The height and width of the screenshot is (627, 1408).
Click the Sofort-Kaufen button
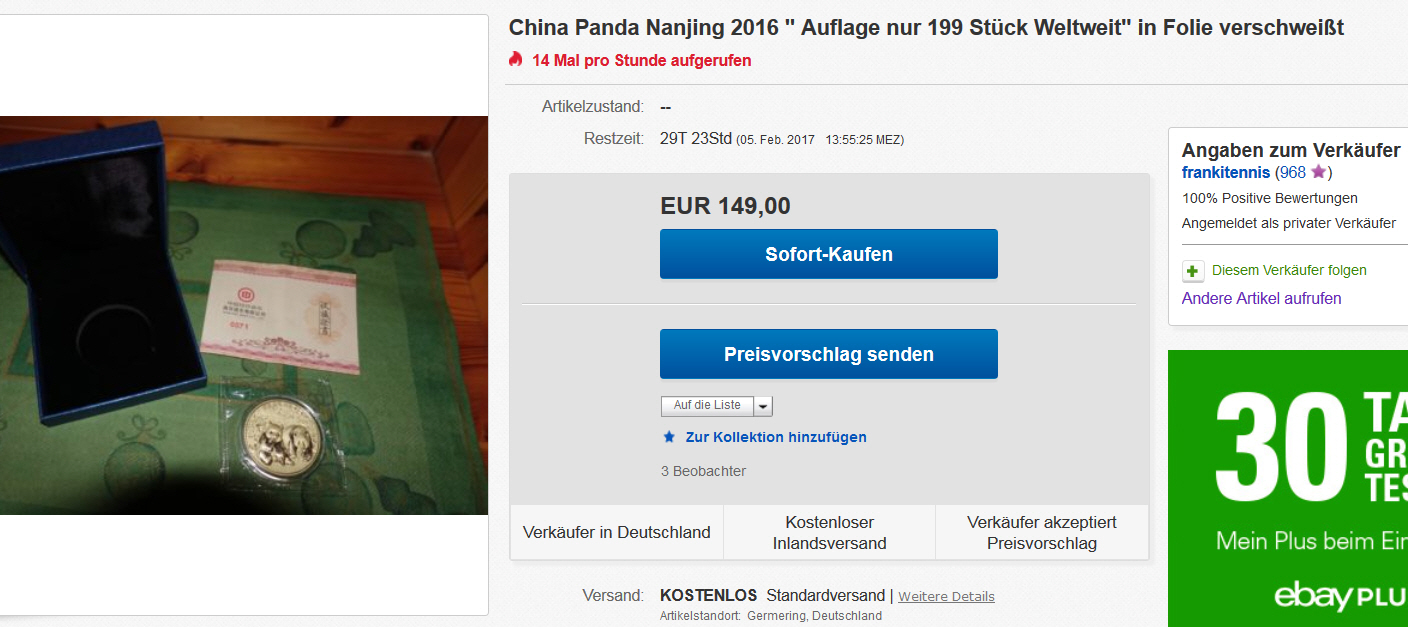[829, 254]
